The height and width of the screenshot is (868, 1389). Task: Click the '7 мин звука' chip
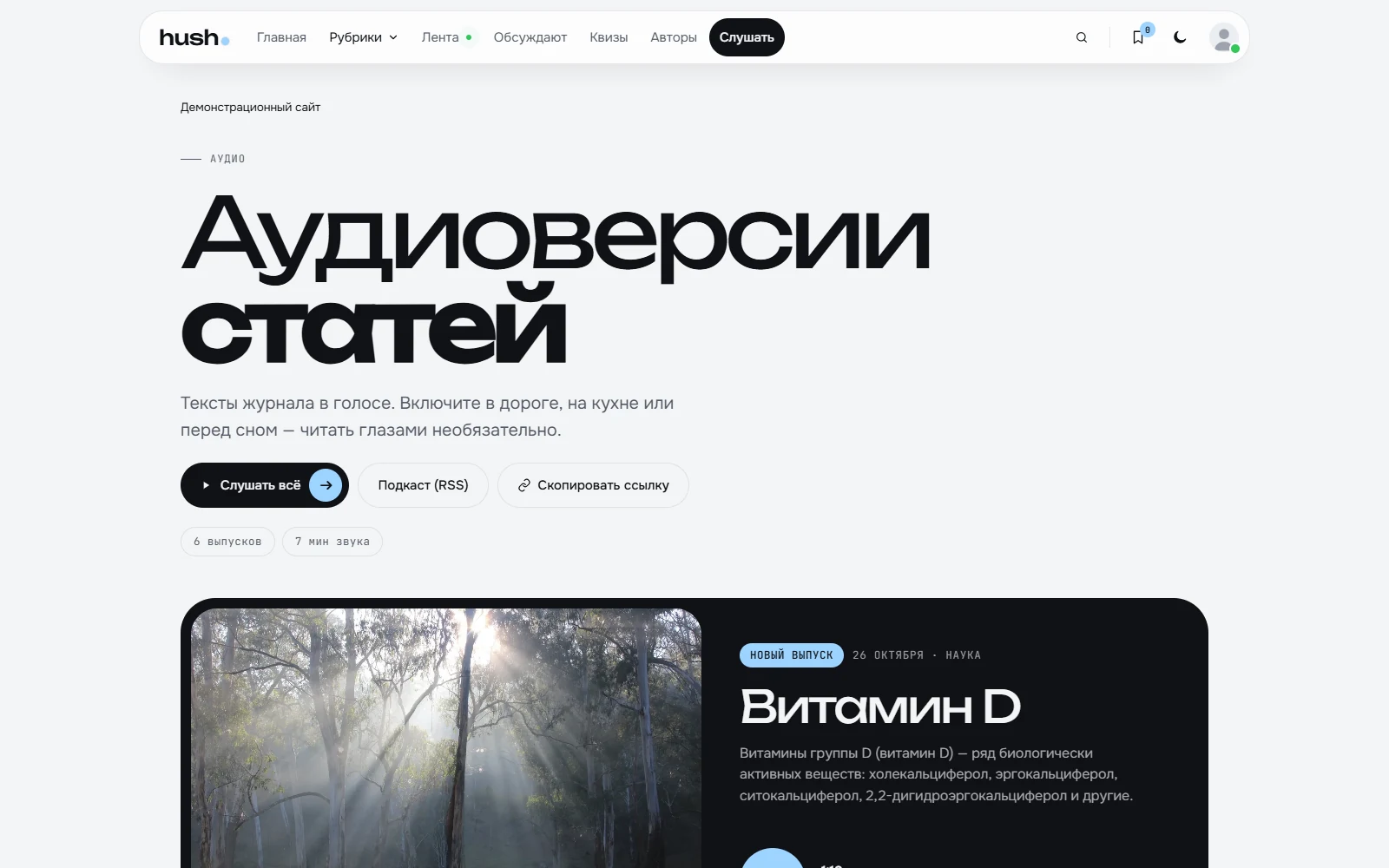pos(332,542)
